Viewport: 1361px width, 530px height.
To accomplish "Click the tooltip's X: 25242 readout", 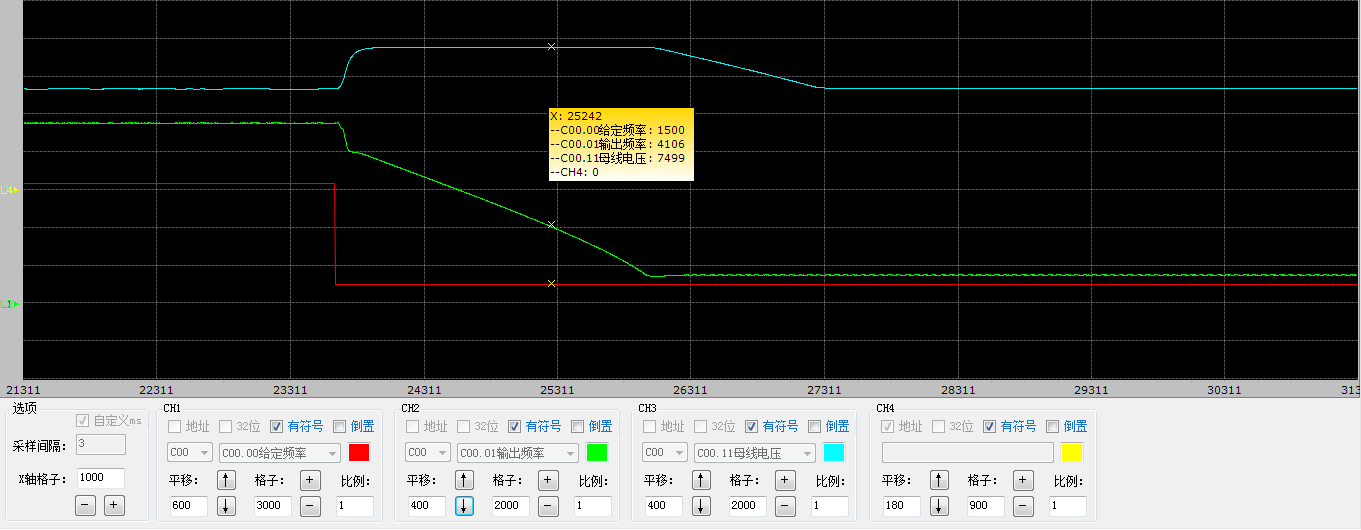I will pyautogui.click(x=576, y=116).
